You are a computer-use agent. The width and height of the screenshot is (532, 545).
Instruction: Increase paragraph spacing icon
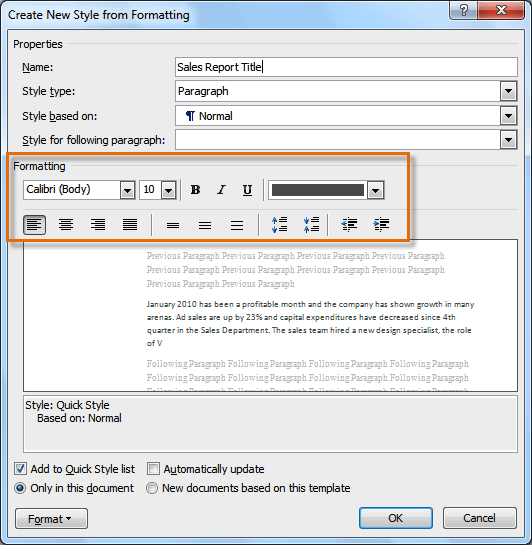(279, 225)
